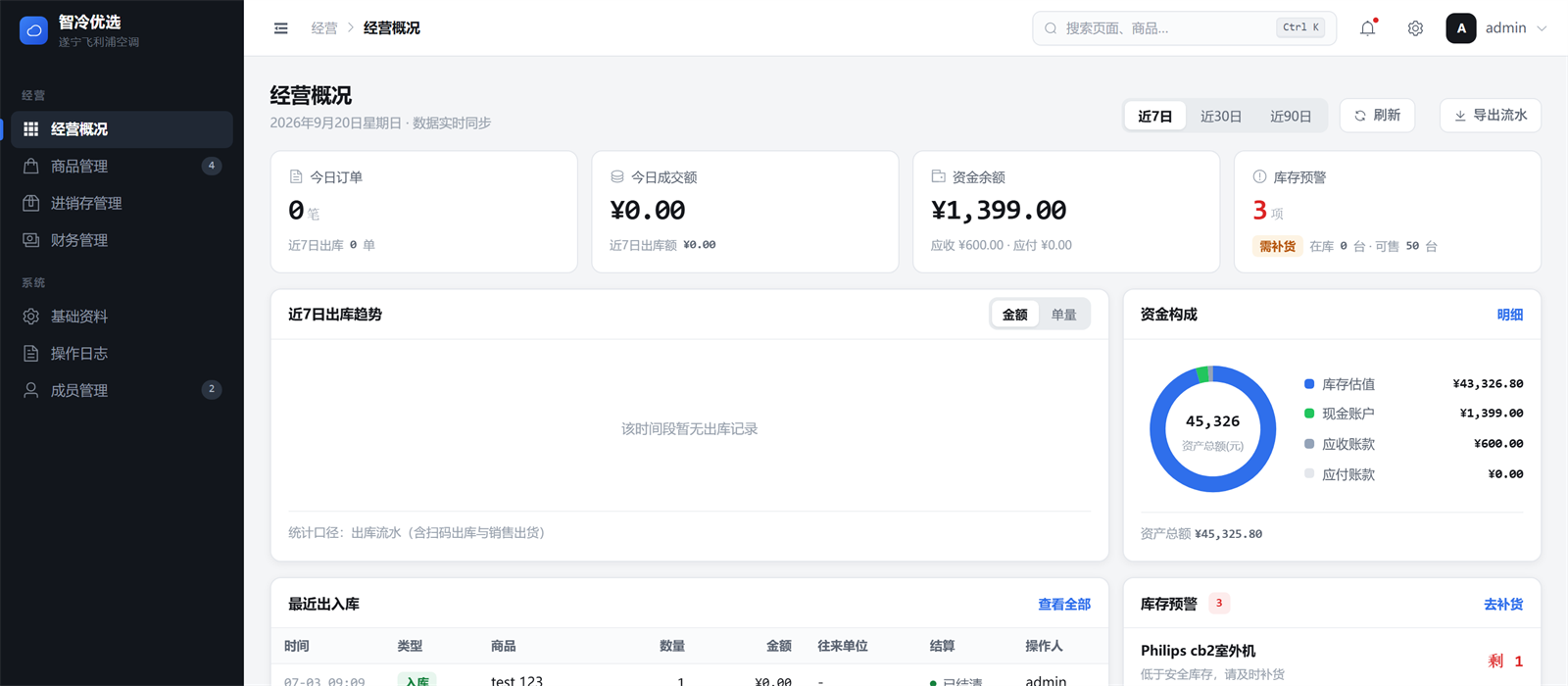
Task: Click the ¥1,399.00 资金余额 value
Action: [x=999, y=211]
